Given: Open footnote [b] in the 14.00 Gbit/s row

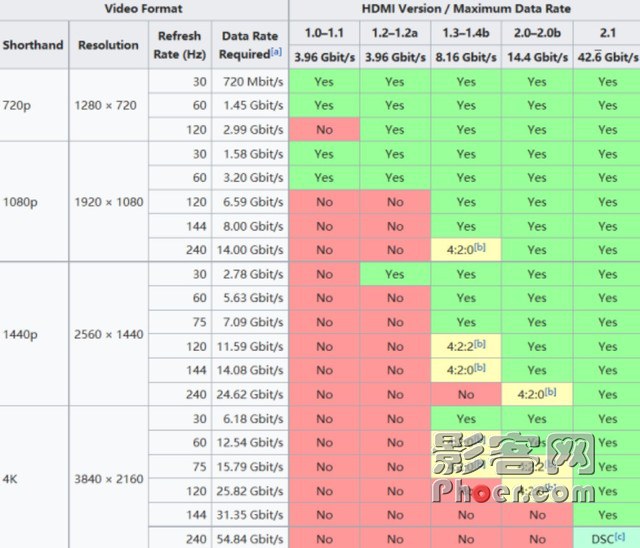Looking at the screenshot, I should point(480,247).
